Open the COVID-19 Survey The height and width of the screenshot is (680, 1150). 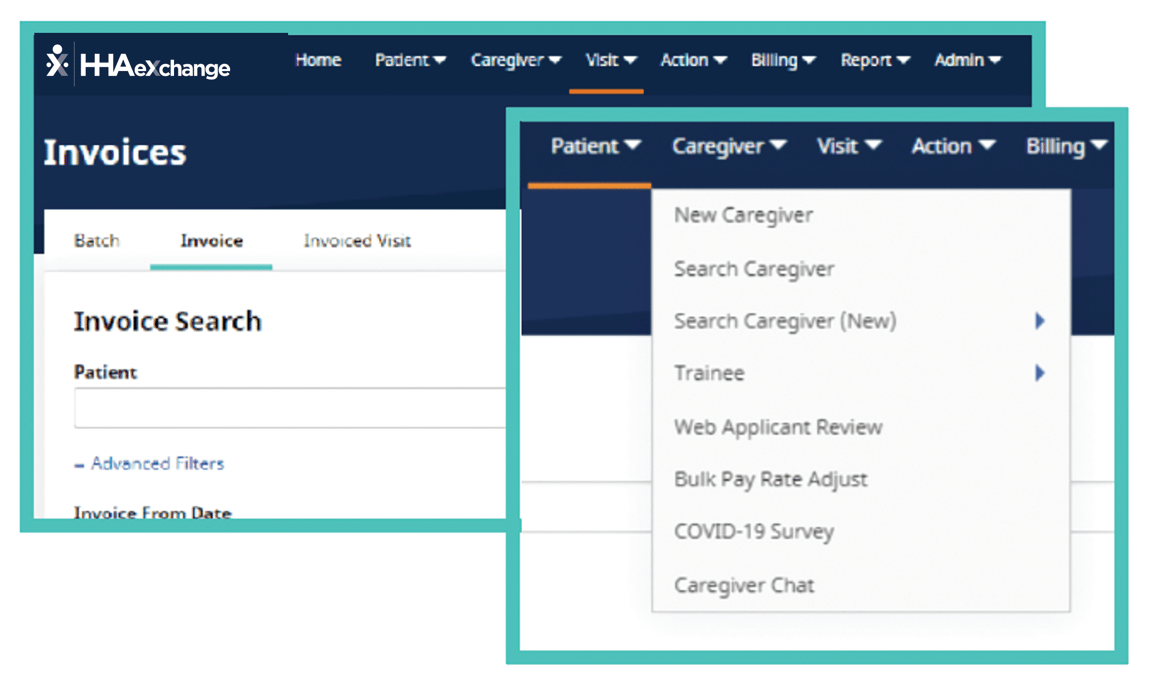click(x=754, y=531)
